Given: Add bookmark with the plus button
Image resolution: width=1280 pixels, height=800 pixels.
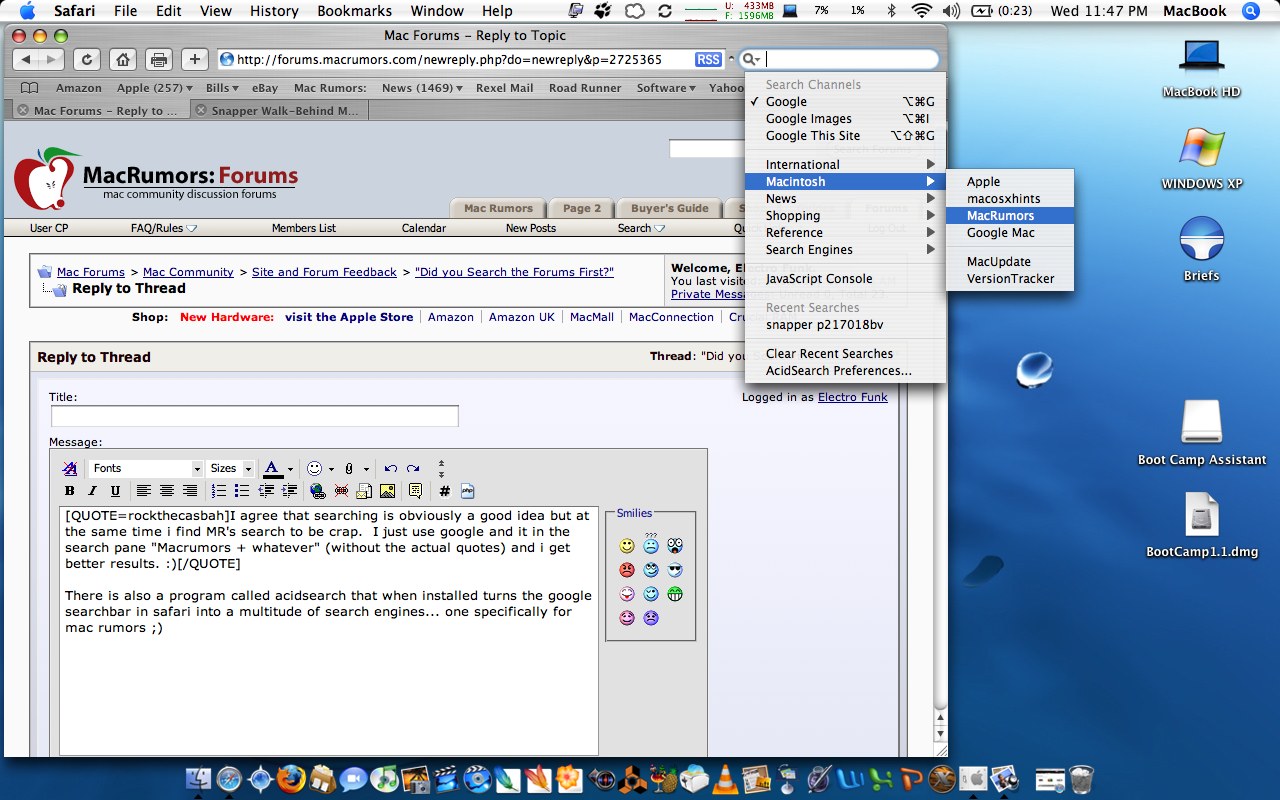Looking at the screenshot, I should [194, 59].
